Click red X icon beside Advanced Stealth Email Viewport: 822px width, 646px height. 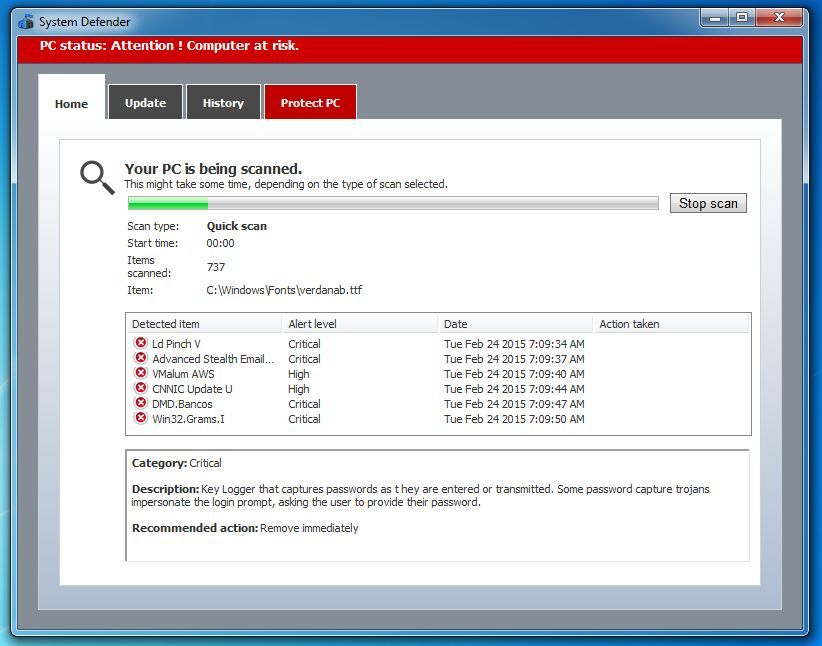(x=141, y=358)
